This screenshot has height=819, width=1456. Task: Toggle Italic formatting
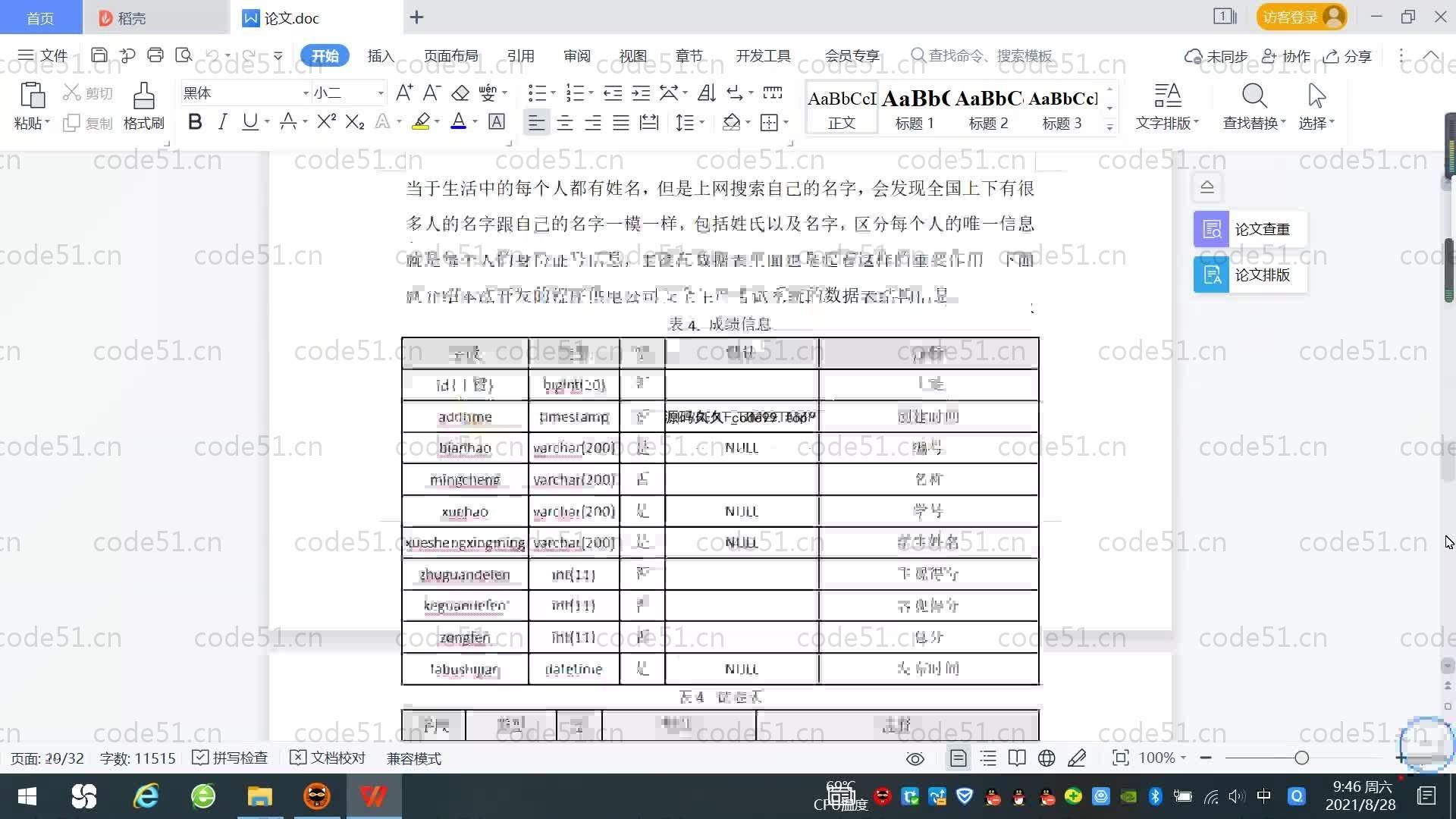click(x=222, y=121)
